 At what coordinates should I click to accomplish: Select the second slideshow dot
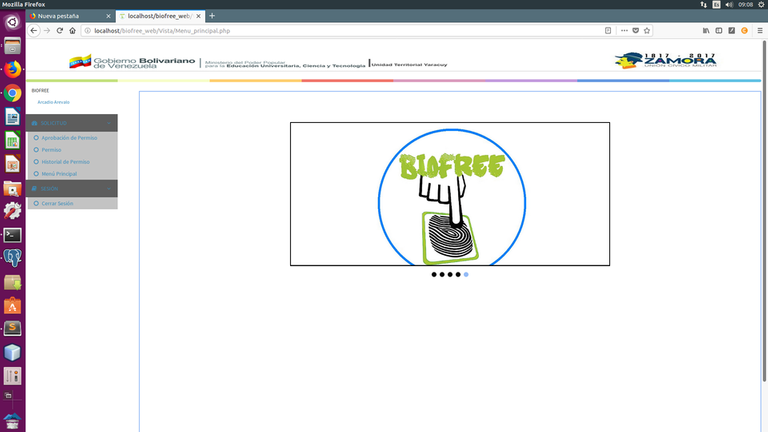tap(442, 275)
